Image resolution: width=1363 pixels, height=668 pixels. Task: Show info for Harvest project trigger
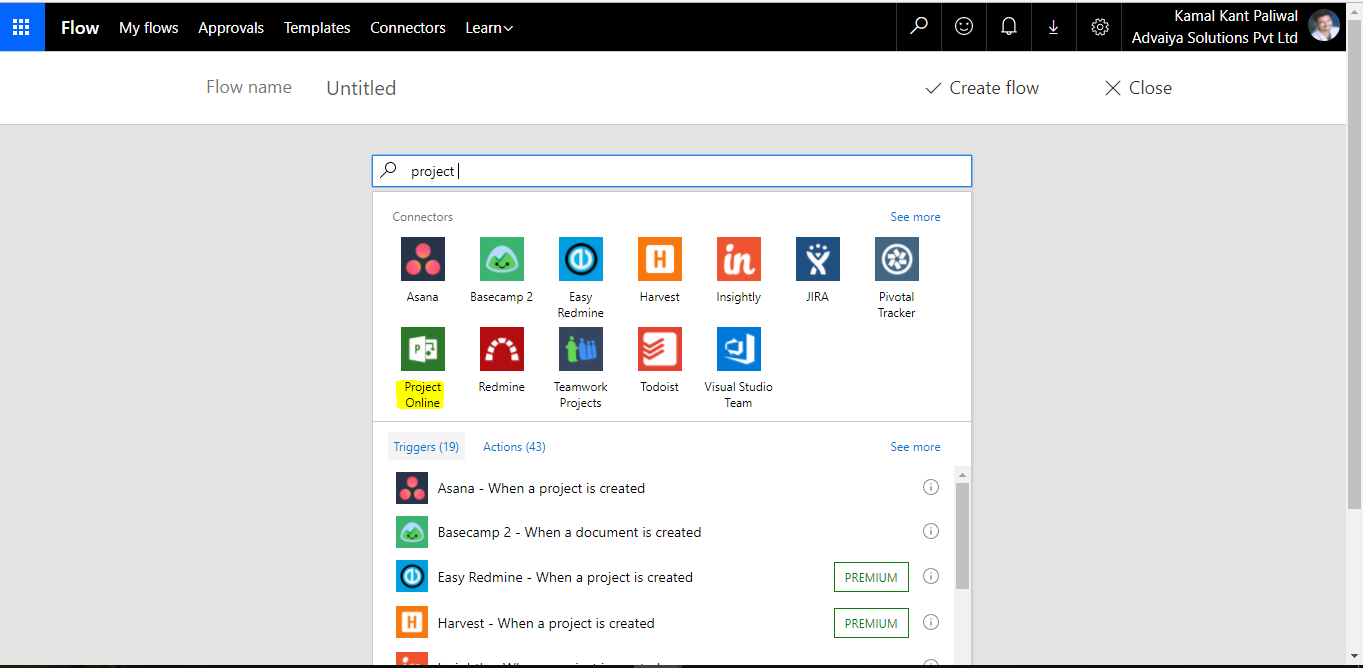point(931,623)
